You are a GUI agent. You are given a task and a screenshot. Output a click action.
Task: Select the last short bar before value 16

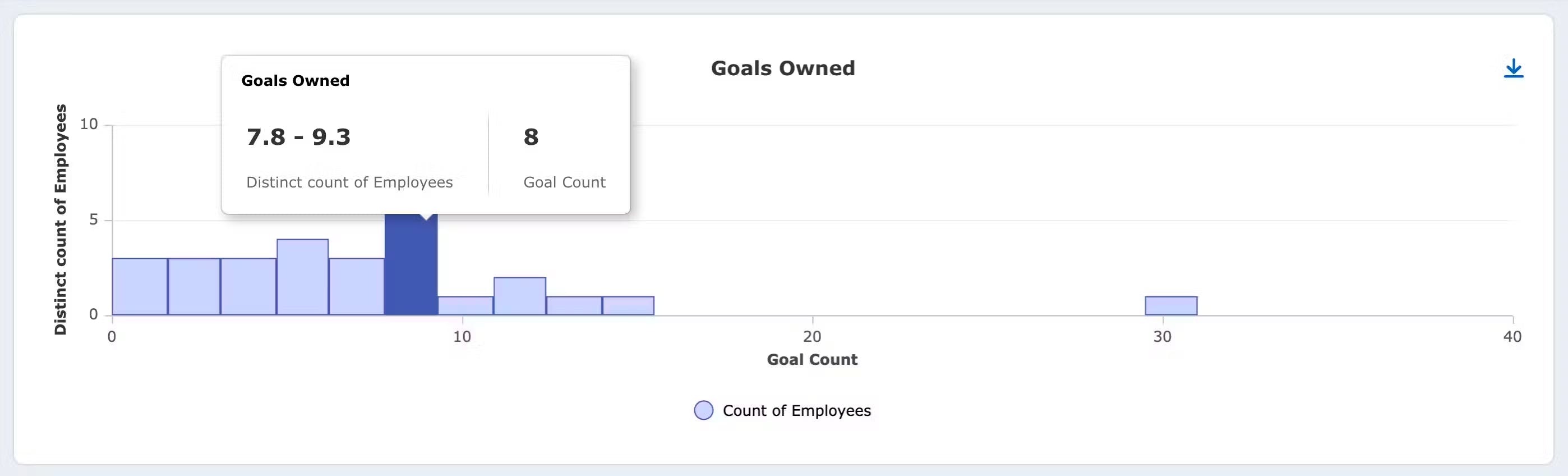point(628,306)
